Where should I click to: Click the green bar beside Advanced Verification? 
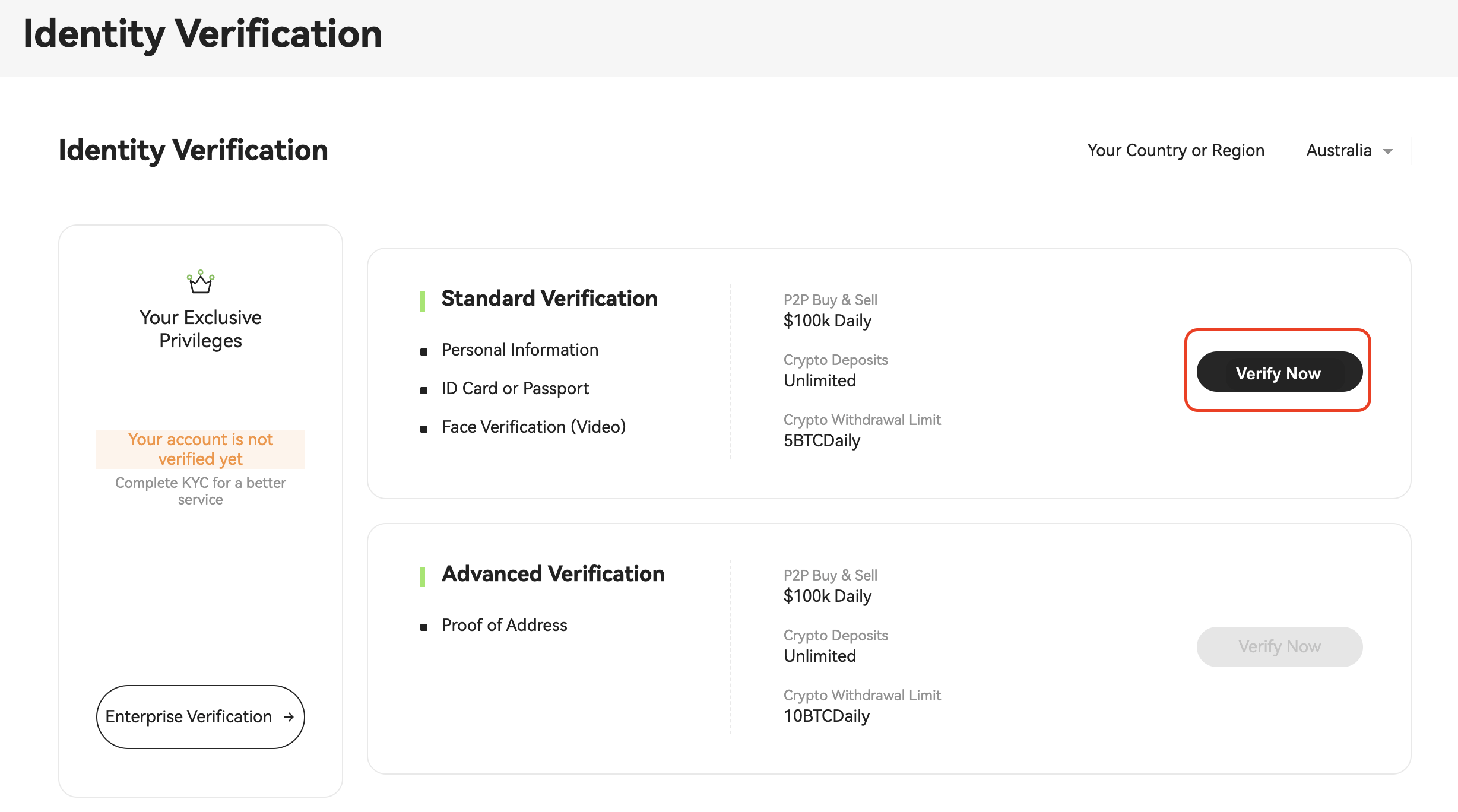click(423, 576)
